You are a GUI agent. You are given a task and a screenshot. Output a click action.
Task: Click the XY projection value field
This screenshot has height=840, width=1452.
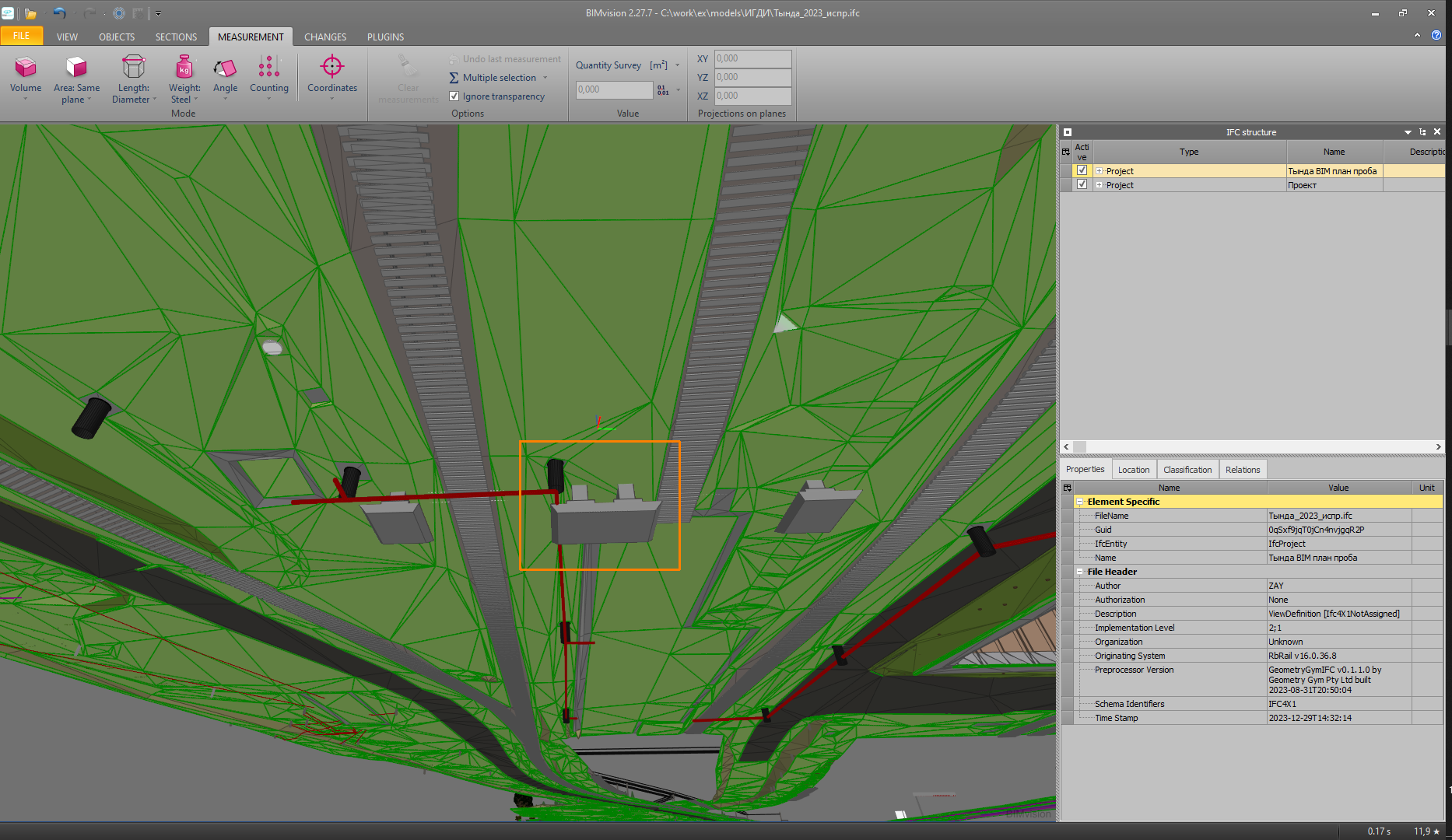752,58
